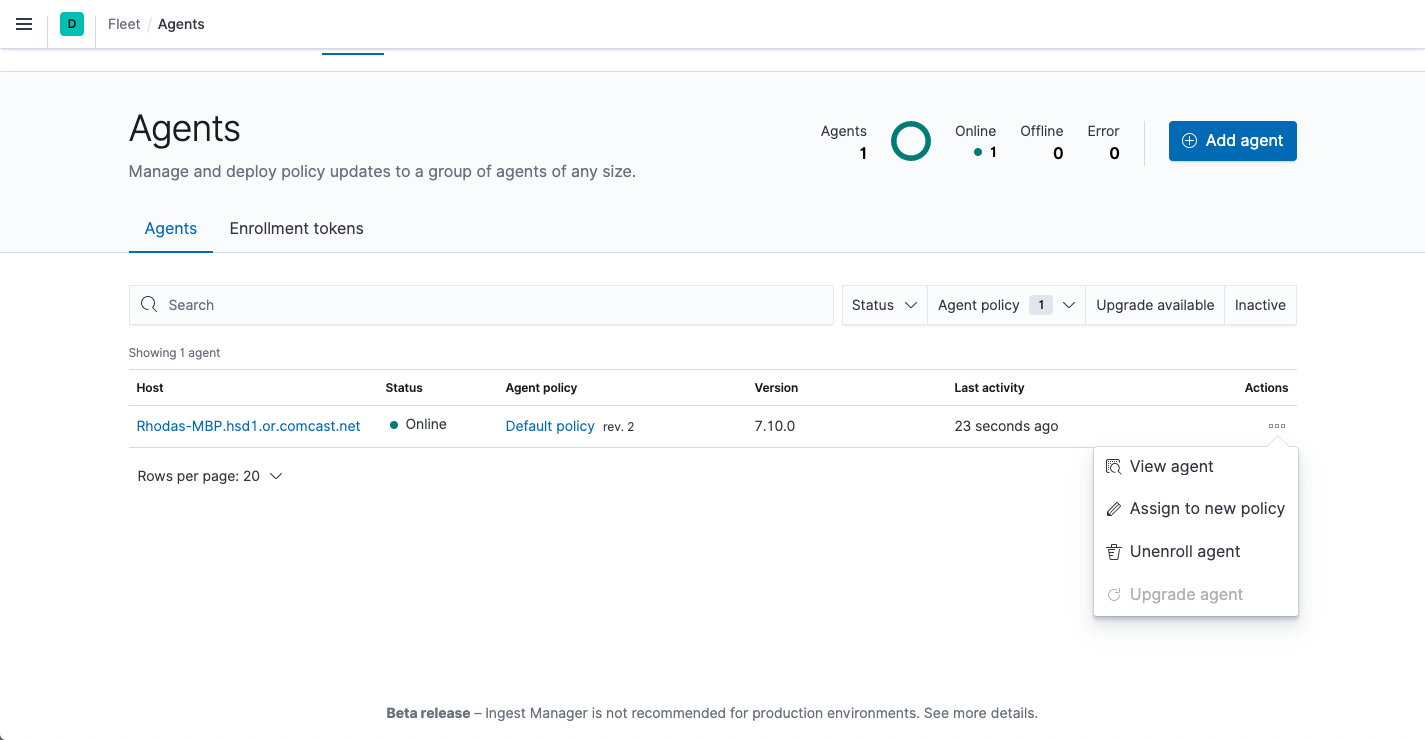The width and height of the screenshot is (1425, 740).
Task: Open the Agent policy filter dropdown
Action: (1005, 305)
